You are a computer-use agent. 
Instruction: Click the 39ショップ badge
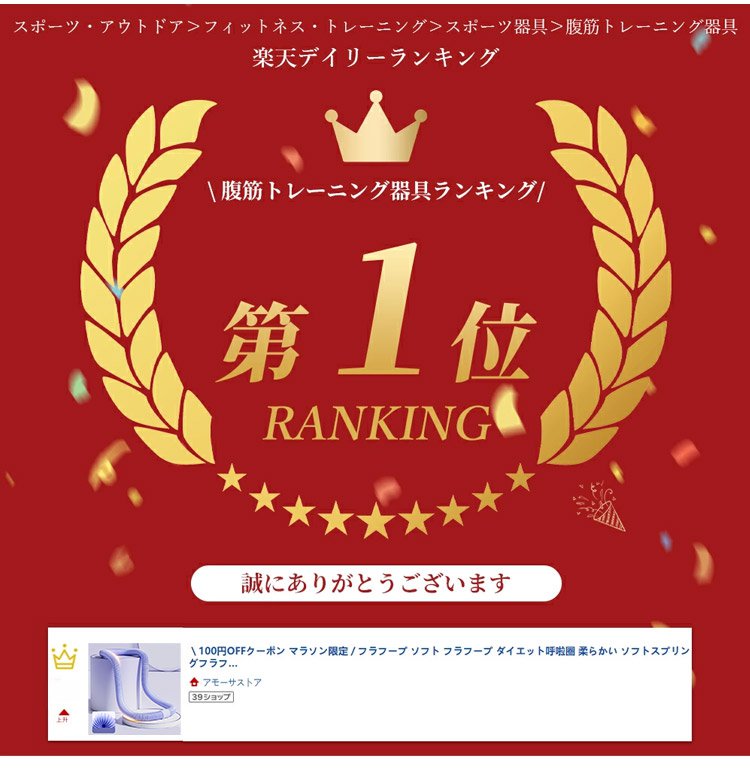point(211,696)
